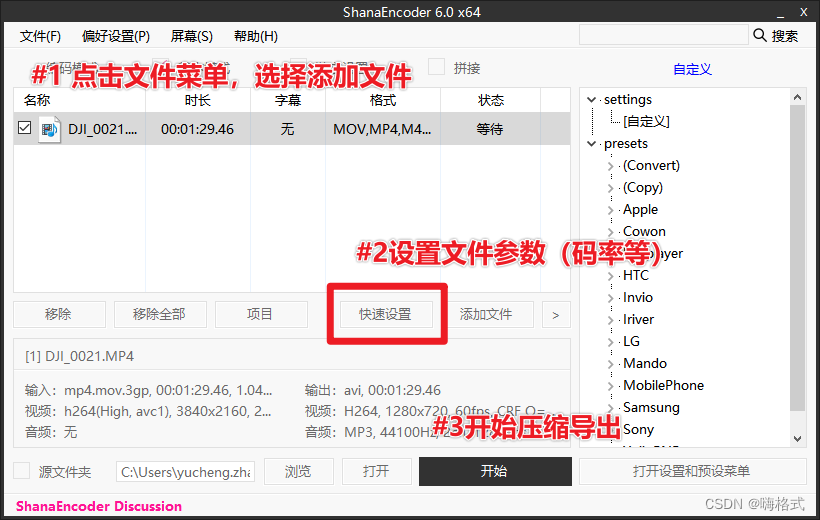Expand the Mando preset node
820x520 pixels.
(610, 364)
